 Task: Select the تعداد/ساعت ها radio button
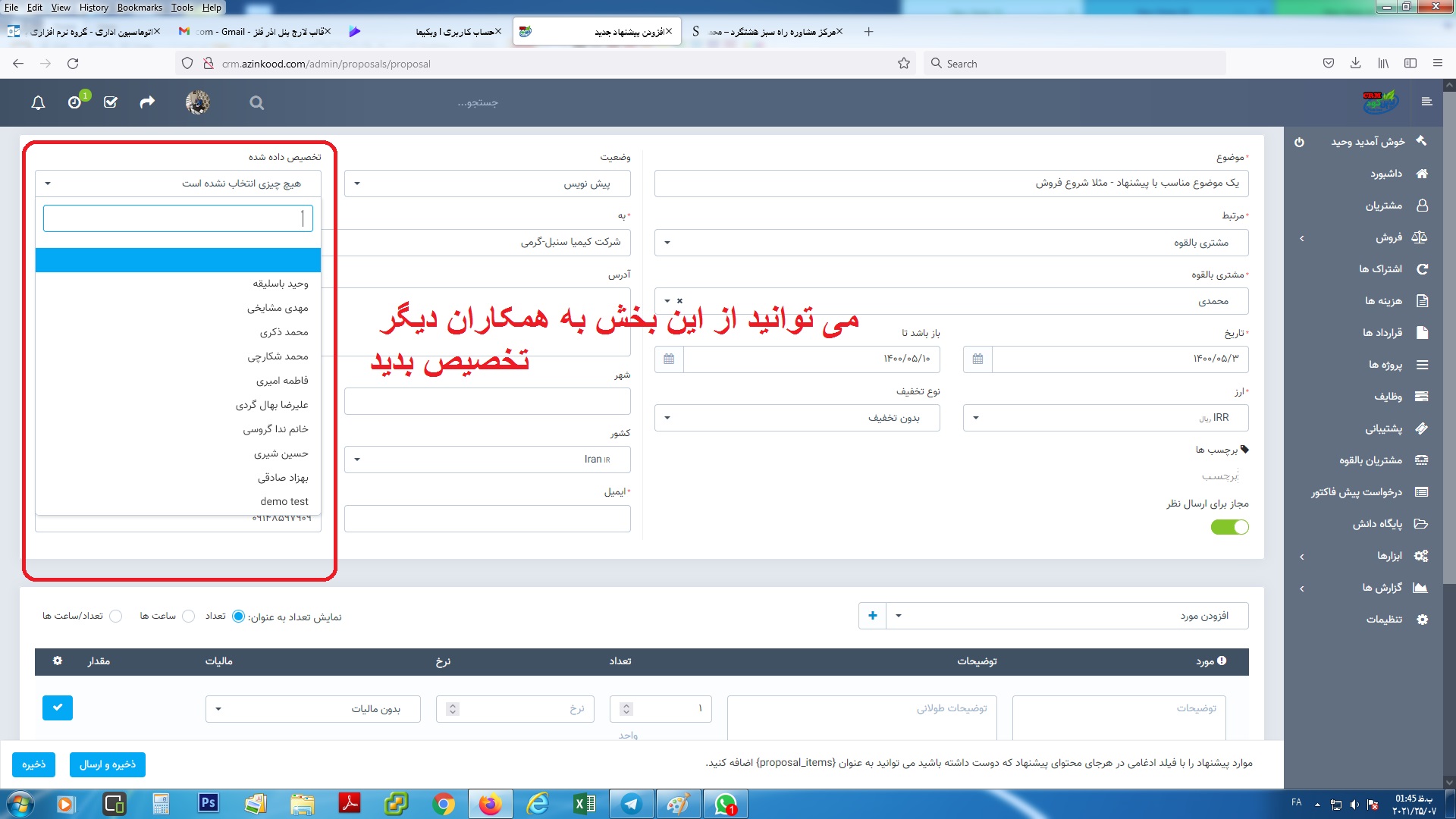[116, 617]
